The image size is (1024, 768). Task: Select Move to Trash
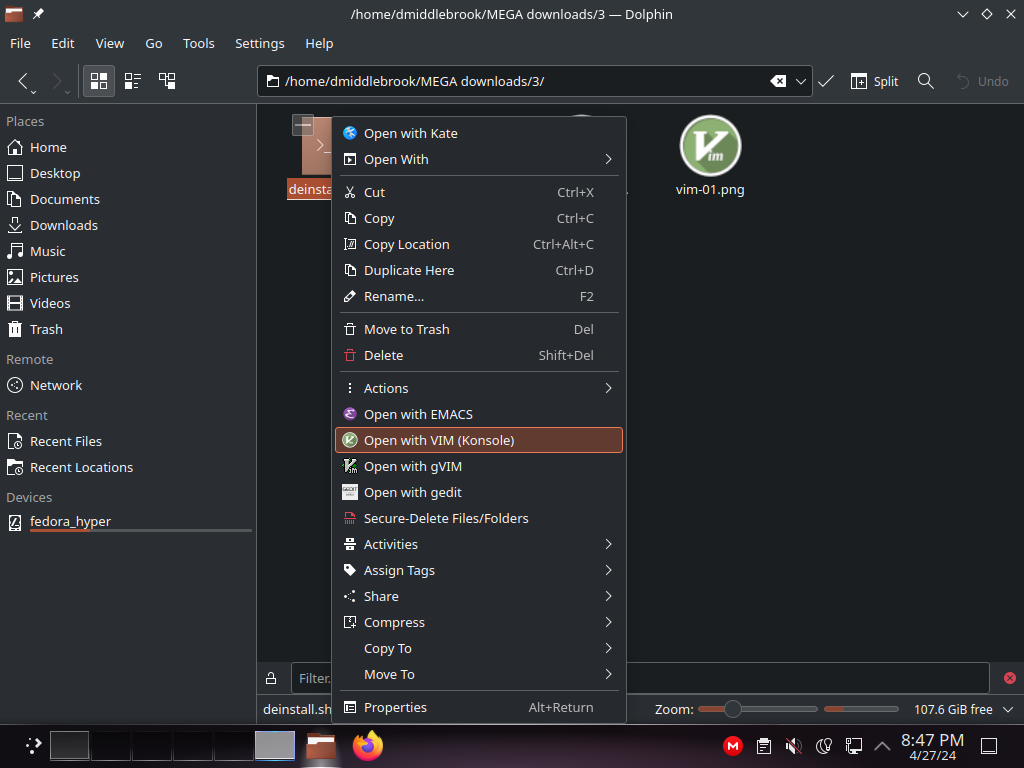click(479, 329)
